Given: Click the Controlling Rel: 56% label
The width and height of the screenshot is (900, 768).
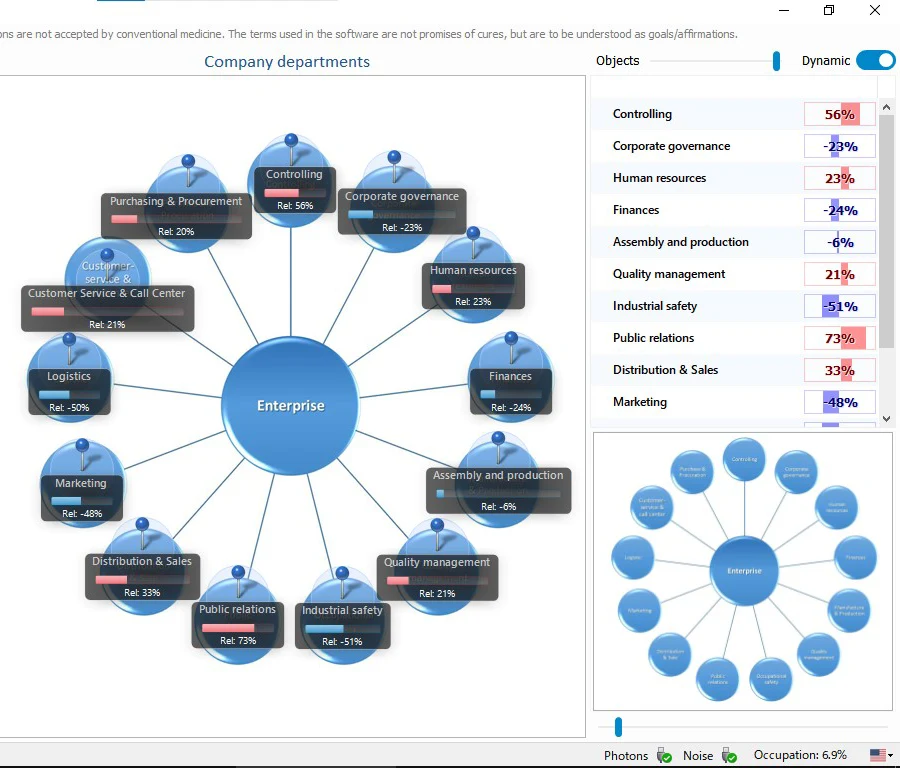Looking at the screenshot, I should click(294, 189).
